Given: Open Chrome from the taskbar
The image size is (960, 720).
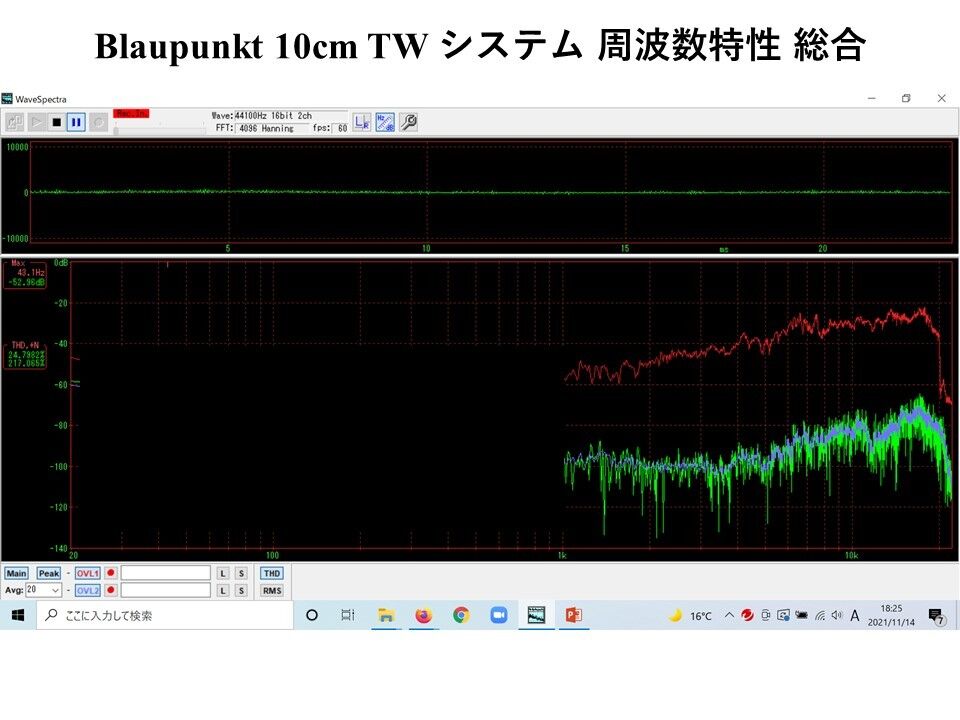Looking at the screenshot, I should coord(461,615).
